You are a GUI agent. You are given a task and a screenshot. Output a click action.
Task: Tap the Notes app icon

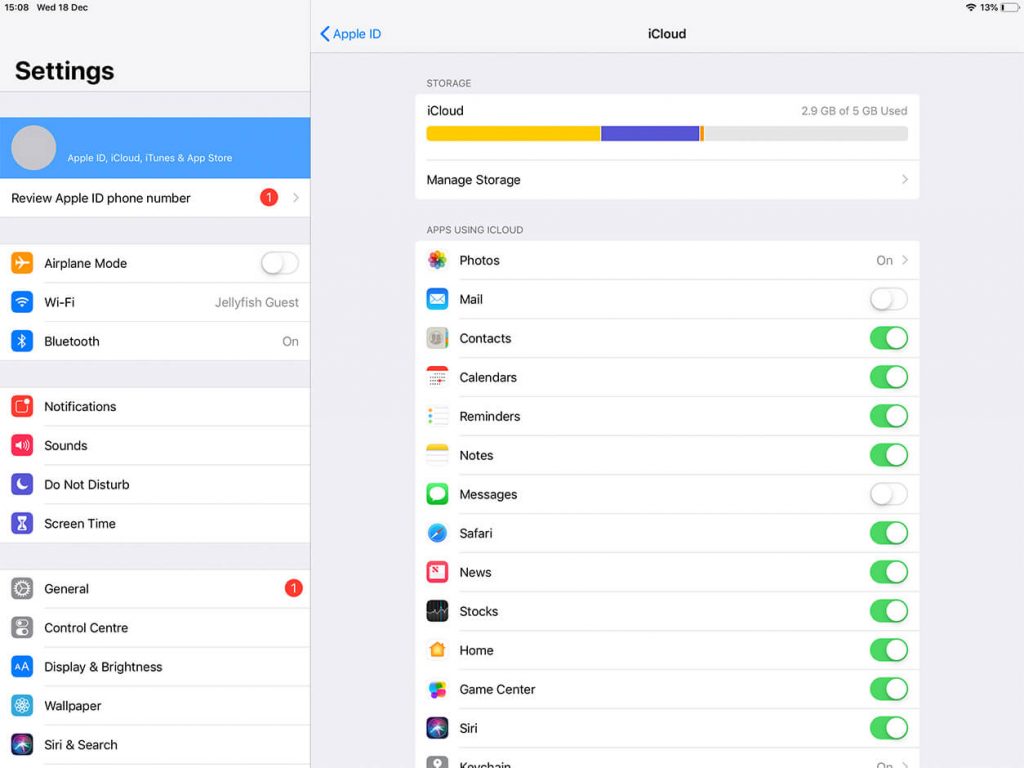(438, 455)
